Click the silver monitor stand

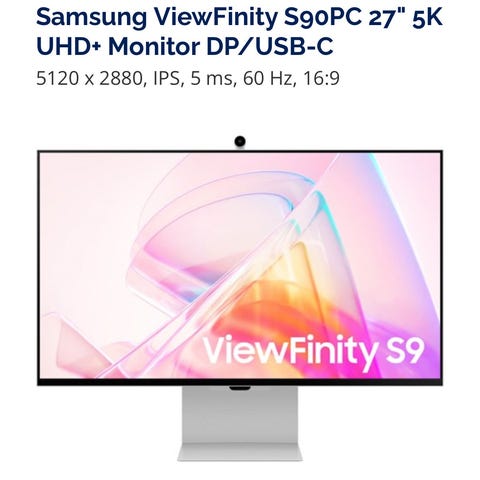240,423
